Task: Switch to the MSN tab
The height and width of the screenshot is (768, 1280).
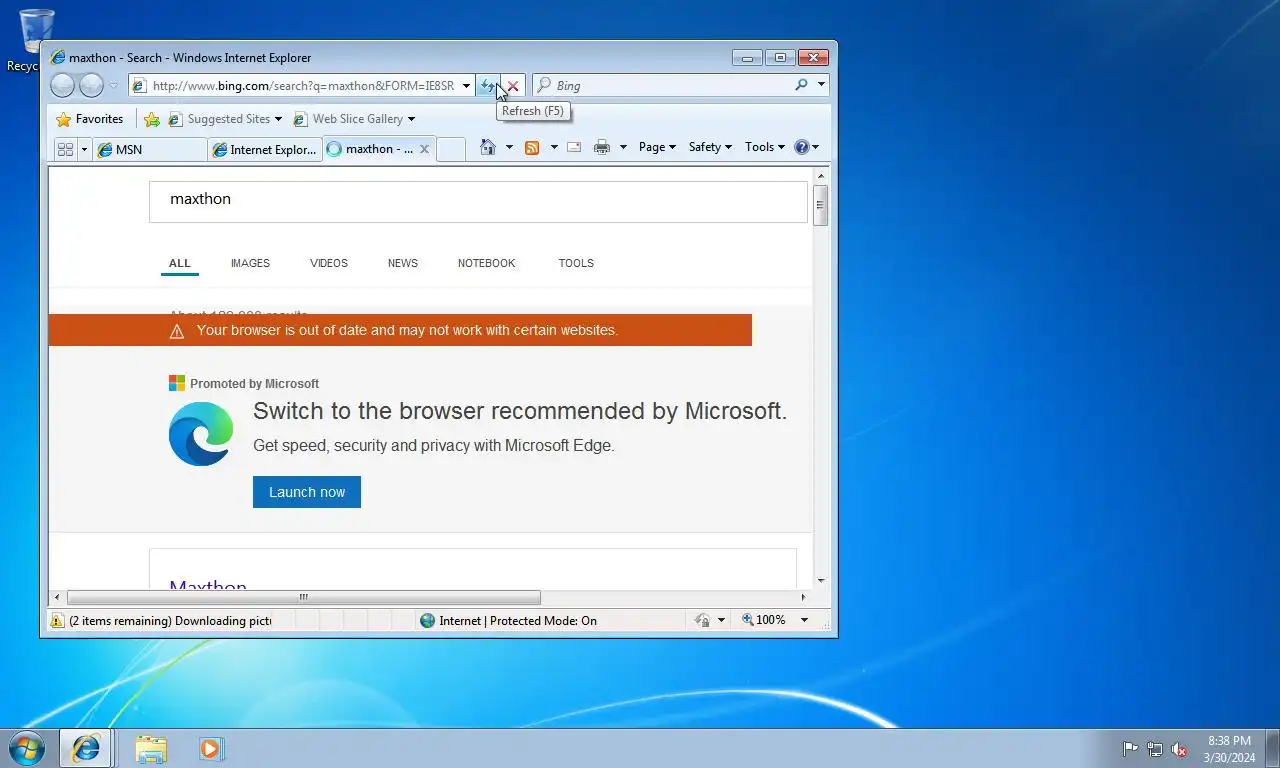Action: click(x=150, y=149)
